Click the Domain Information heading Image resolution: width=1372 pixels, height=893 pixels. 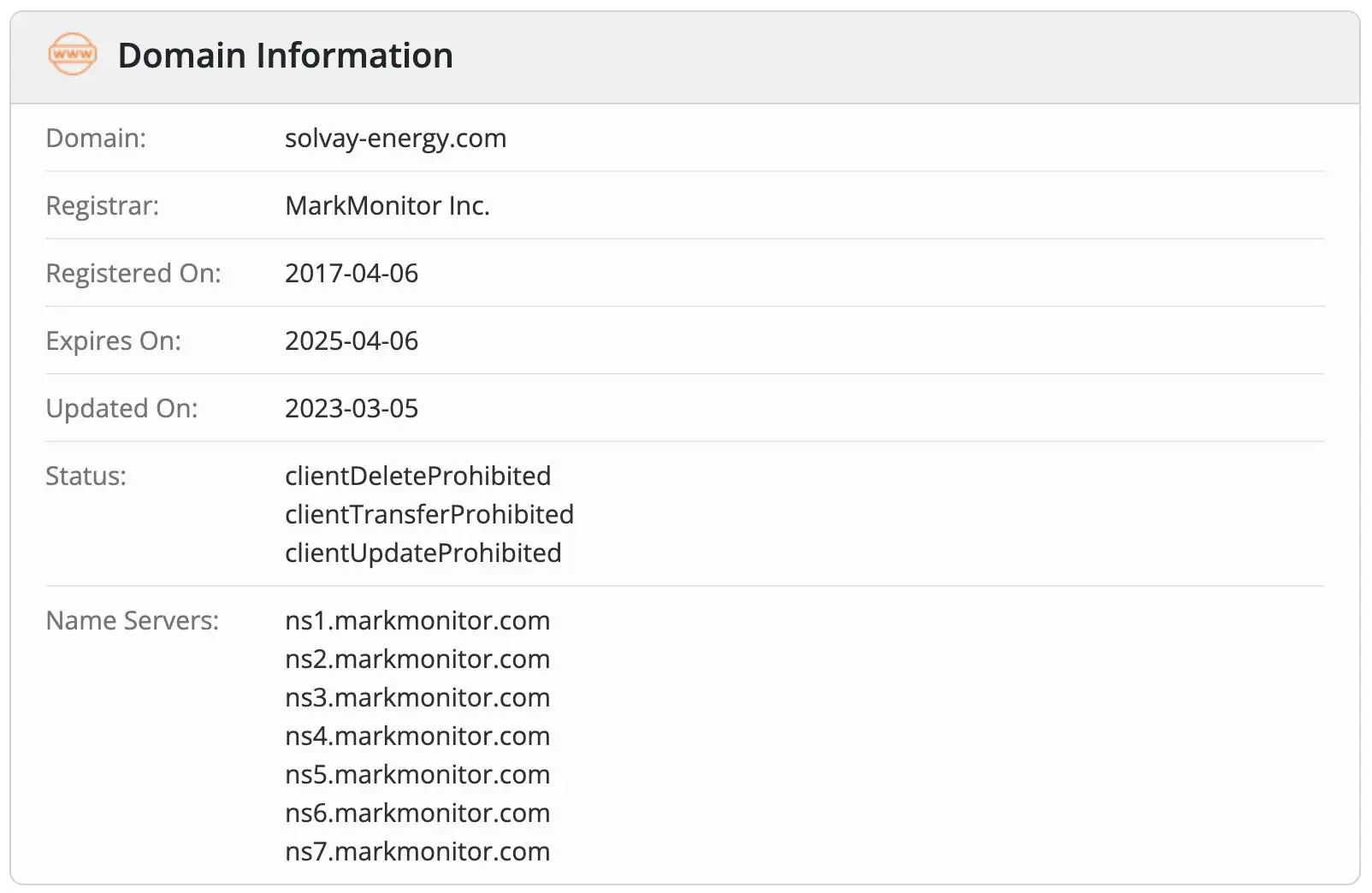[x=285, y=56]
